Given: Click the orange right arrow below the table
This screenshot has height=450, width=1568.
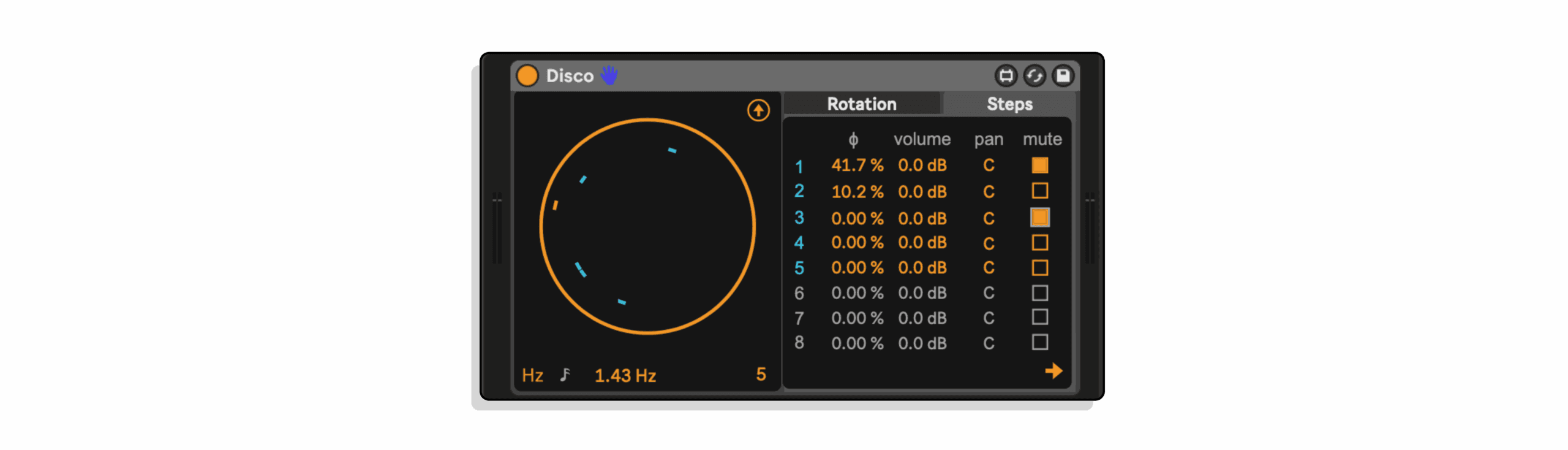Looking at the screenshot, I should coord(1053,370).
